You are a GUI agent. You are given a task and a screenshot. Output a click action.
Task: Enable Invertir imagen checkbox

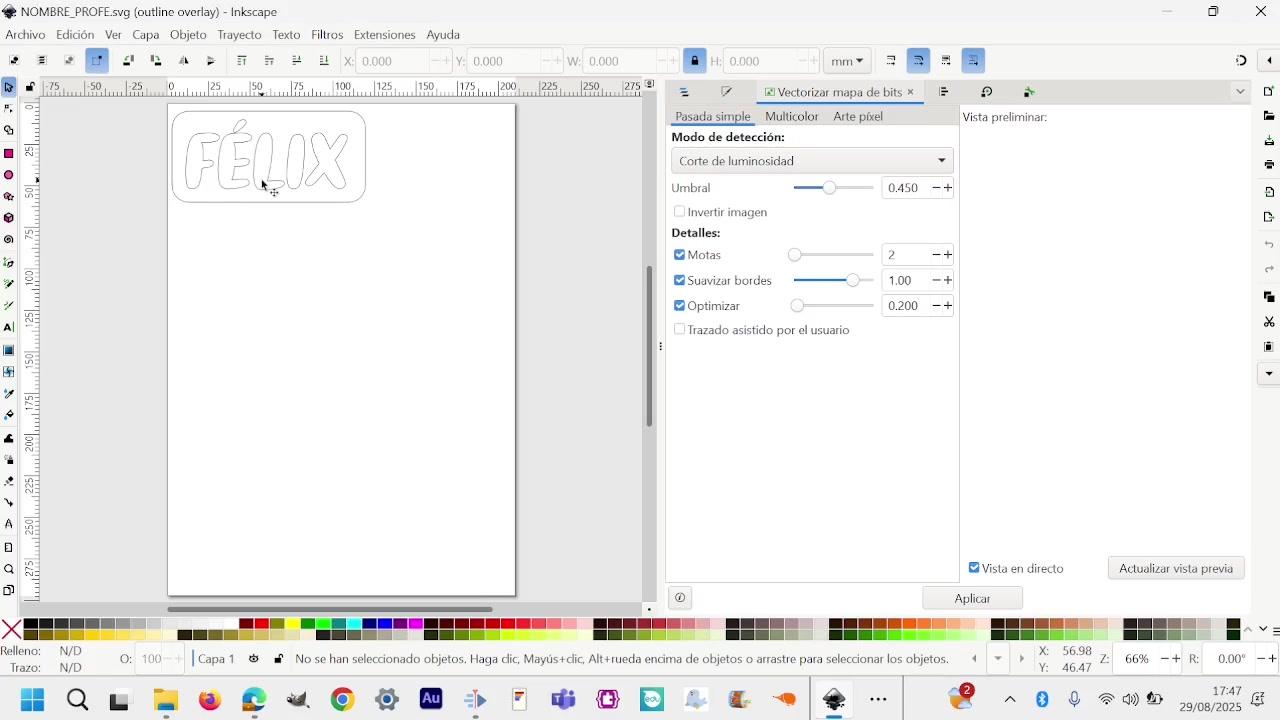[680, 212]
